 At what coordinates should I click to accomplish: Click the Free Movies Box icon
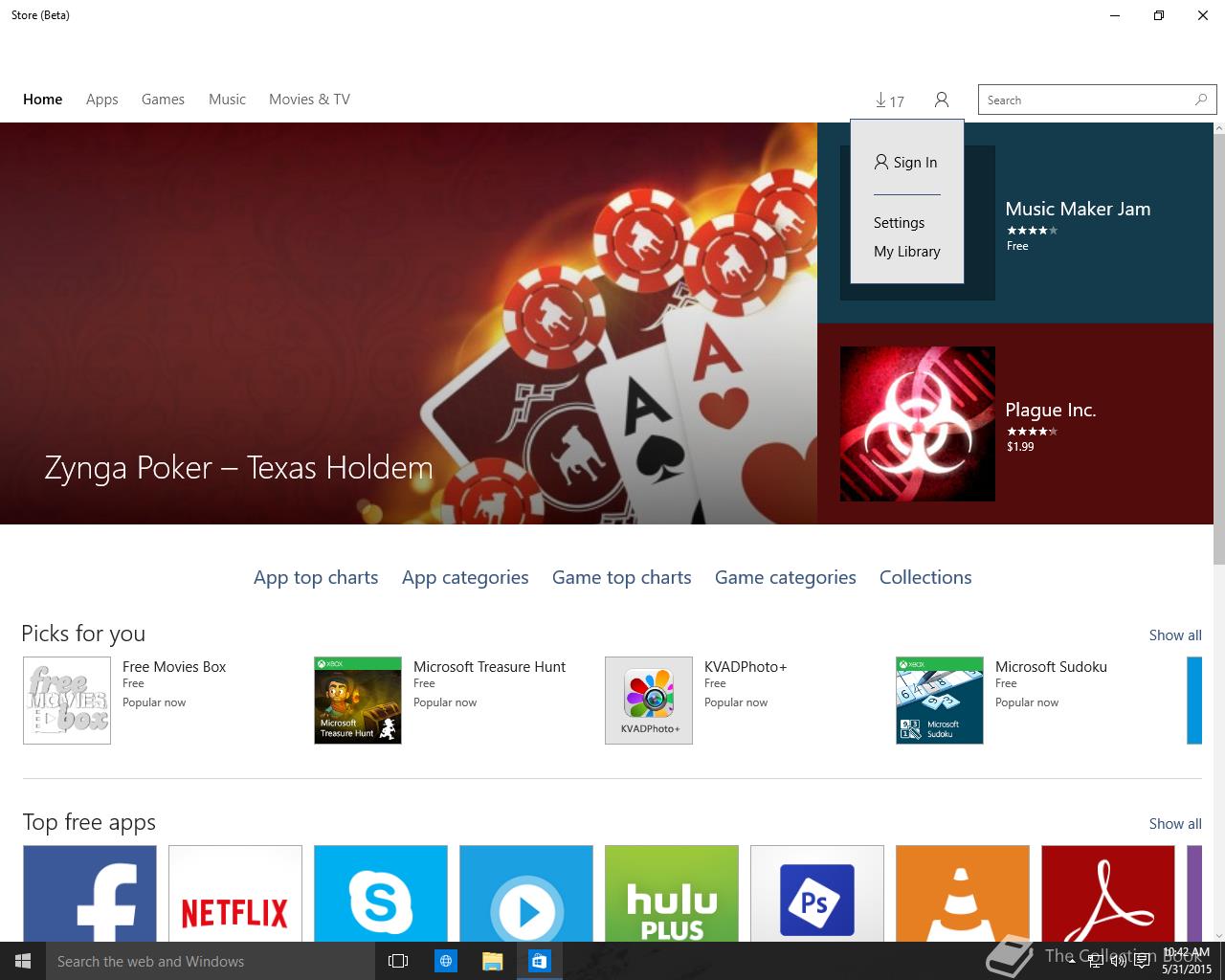67,701
